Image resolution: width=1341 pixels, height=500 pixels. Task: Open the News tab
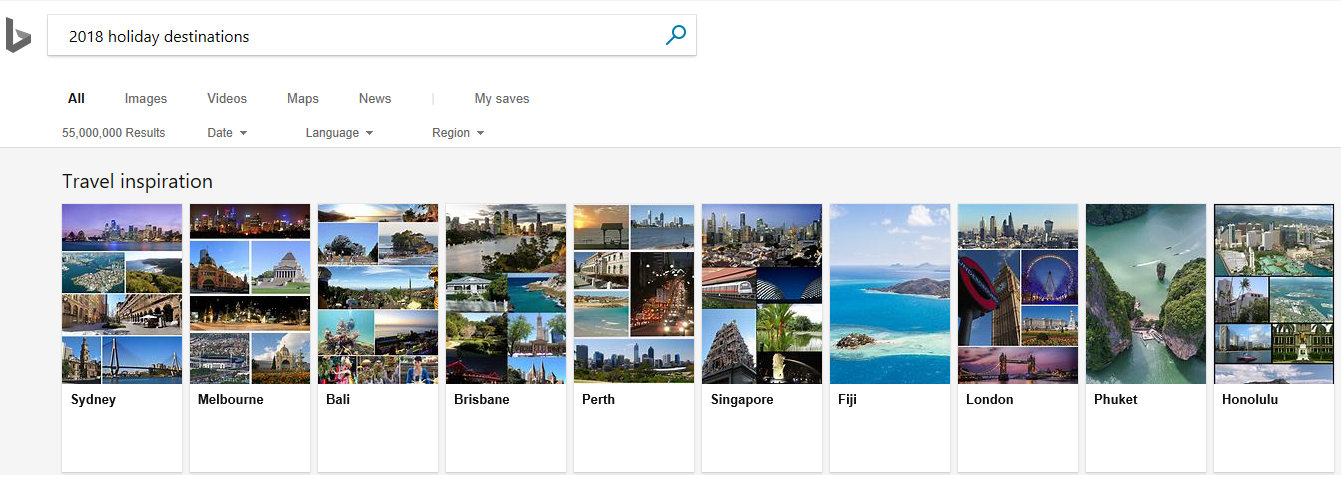point(375,98)
